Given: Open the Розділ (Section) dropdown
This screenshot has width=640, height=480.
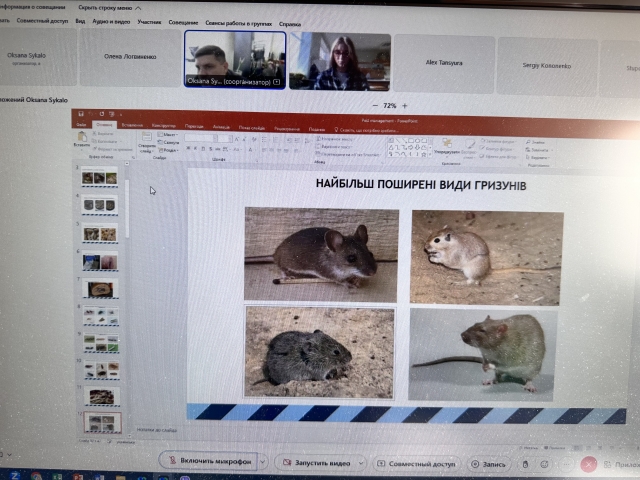Looking at the screenshot, I should click(x=168, y=150).
